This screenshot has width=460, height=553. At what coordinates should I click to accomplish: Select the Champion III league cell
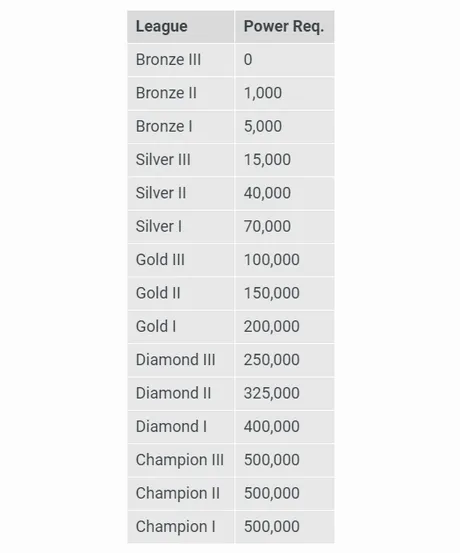tap(181, 460)
